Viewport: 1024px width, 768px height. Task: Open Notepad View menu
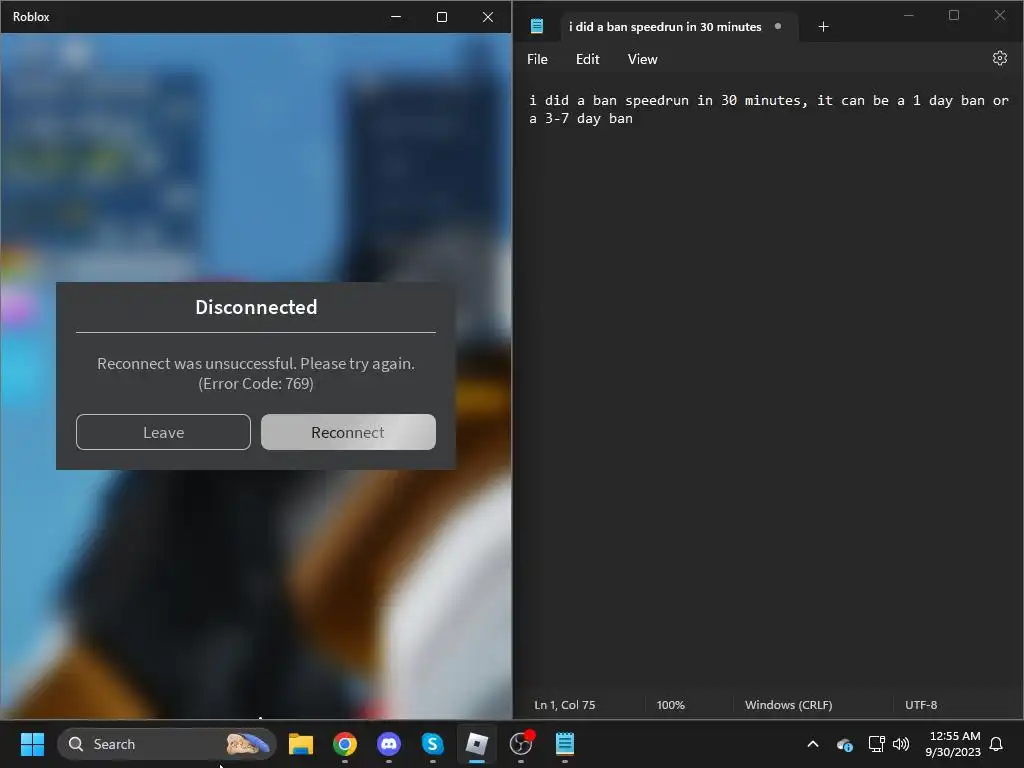643,59
